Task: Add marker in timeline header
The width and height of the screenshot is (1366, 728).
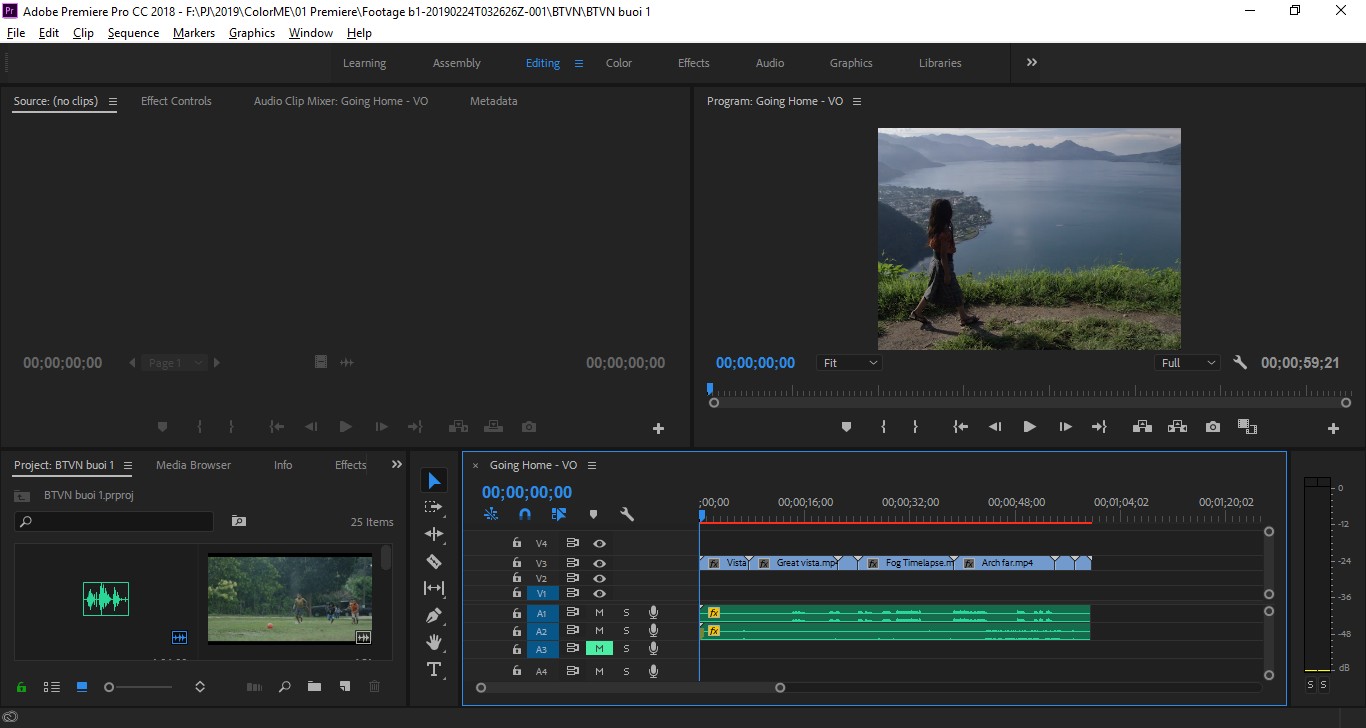Action: pos(593,514)
